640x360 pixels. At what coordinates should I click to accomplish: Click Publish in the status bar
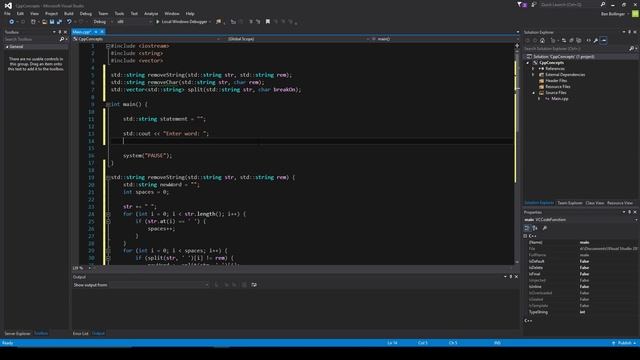(x=624, y=343)
